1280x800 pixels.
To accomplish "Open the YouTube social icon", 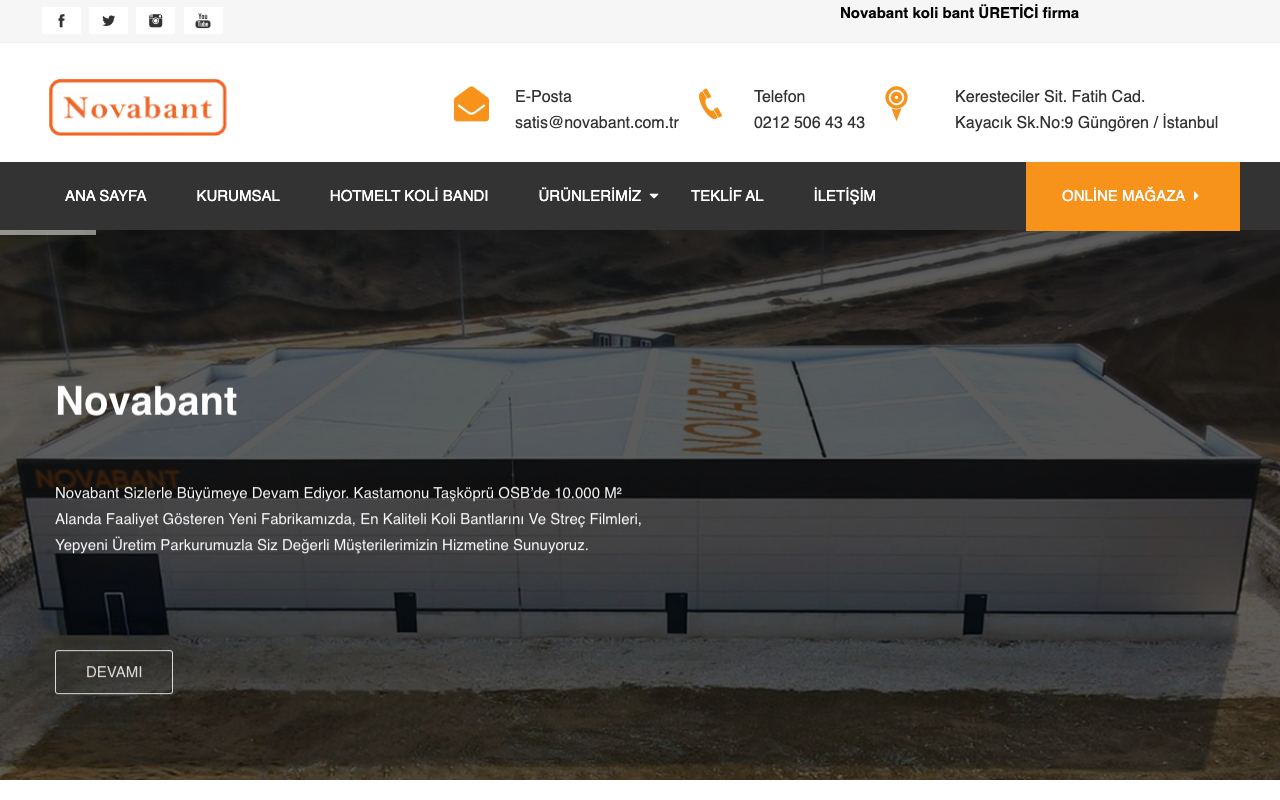I will click(203, 21).
